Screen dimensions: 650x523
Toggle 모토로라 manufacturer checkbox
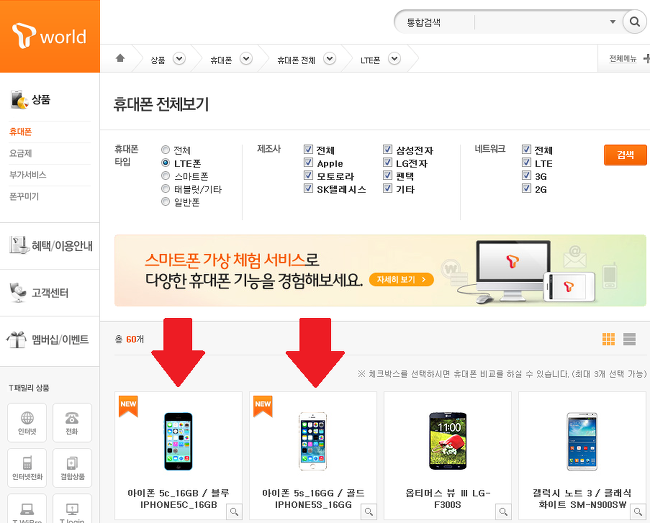(x=308, y=175)
